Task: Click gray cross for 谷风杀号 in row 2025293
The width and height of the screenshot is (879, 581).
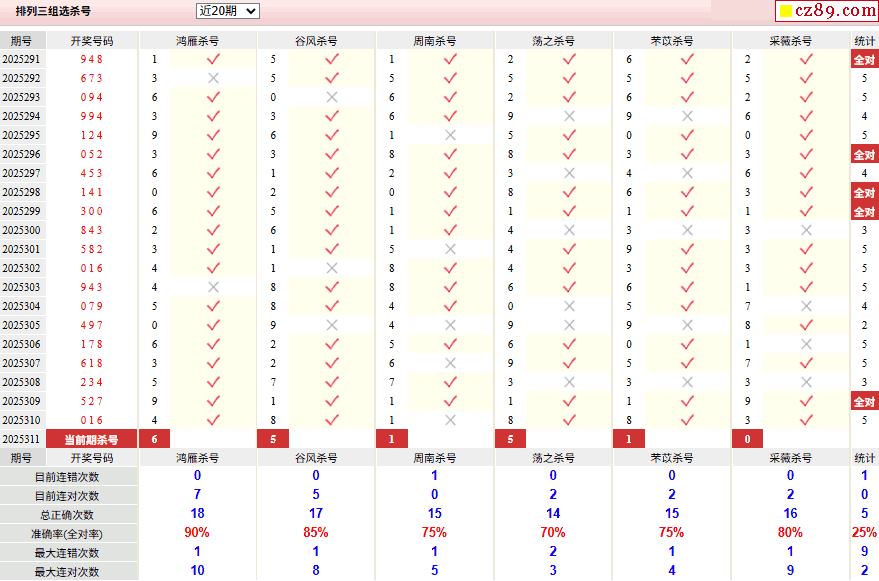Action: click(x=332, y=97)
